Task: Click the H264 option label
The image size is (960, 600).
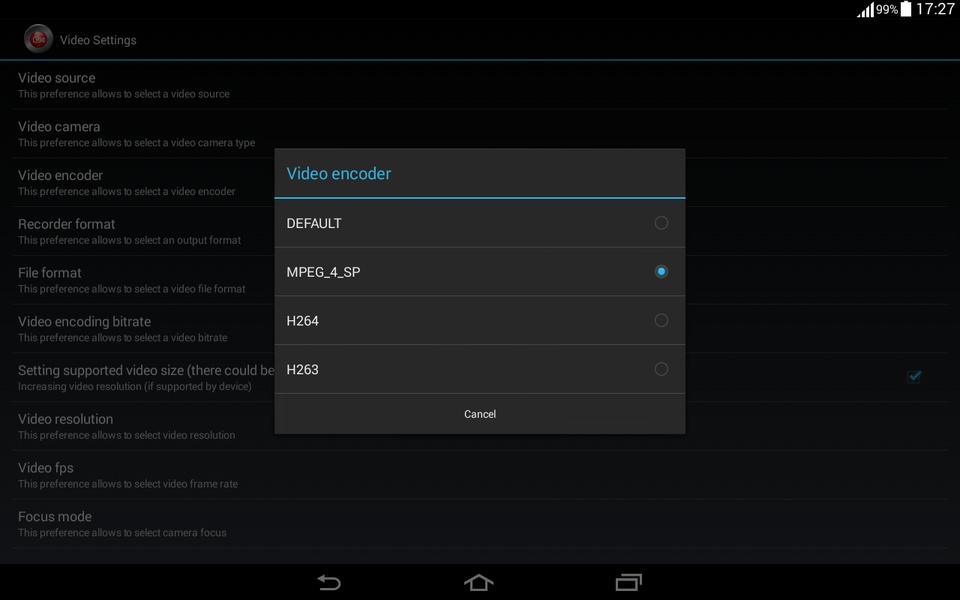Action: point(302,321)
